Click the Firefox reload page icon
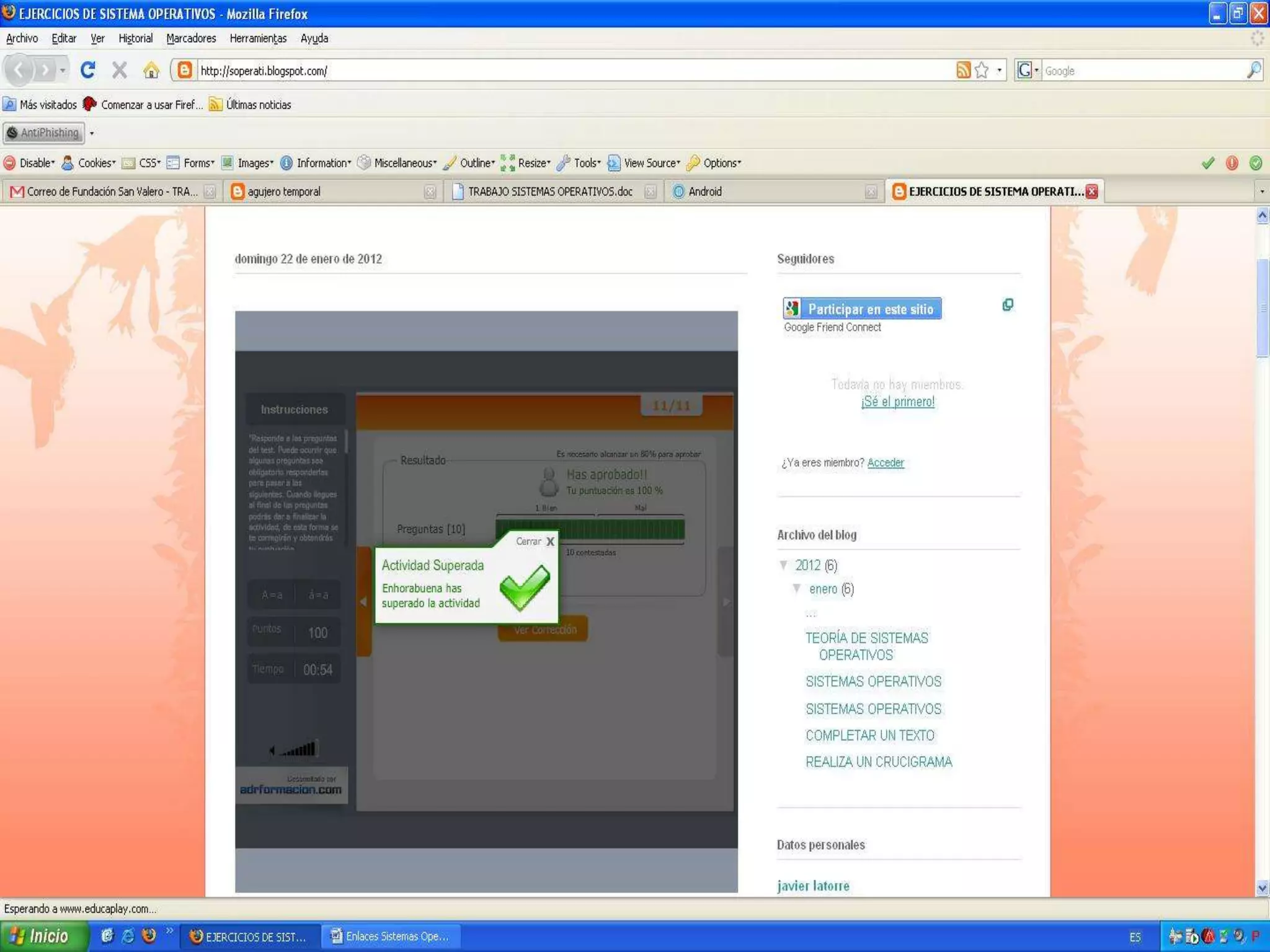This screenshot has height=952, width=1270. pyautogui.click(x=87, y=70)
